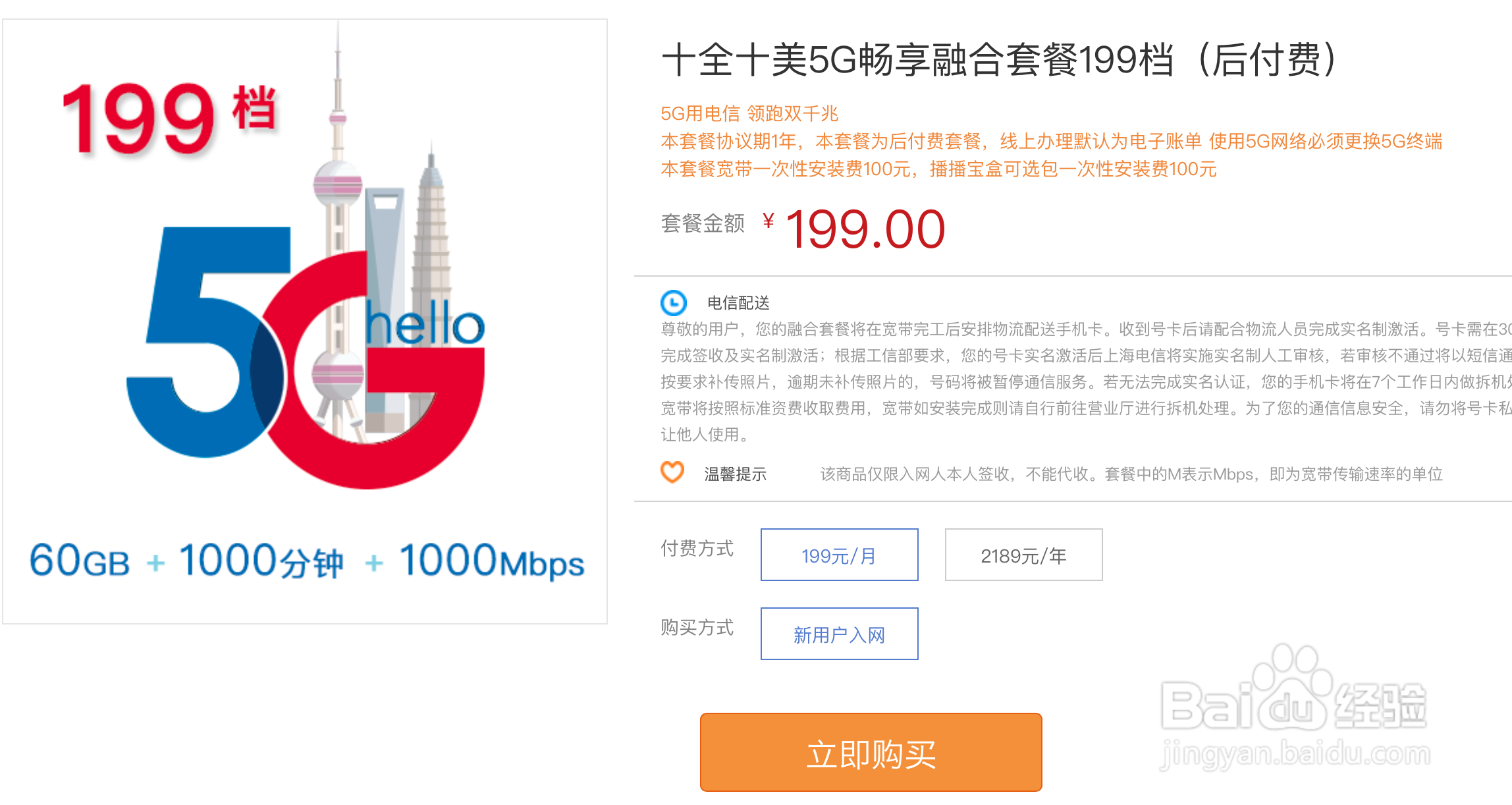The width and height of the screenshot is (1512, 805).
Task: Click the orange heart icon beside 温馨提示
Action: point(672,473)
